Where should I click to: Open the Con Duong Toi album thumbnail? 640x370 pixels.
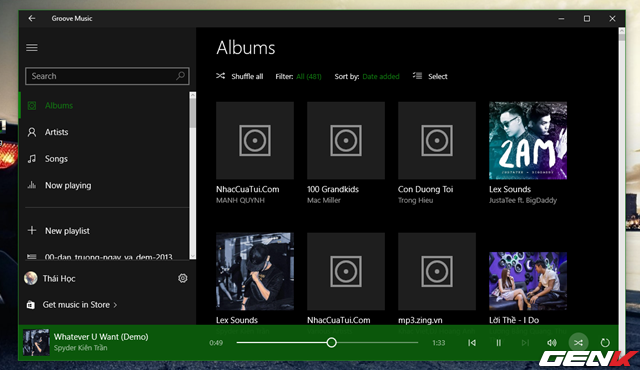tap(437, 140)
